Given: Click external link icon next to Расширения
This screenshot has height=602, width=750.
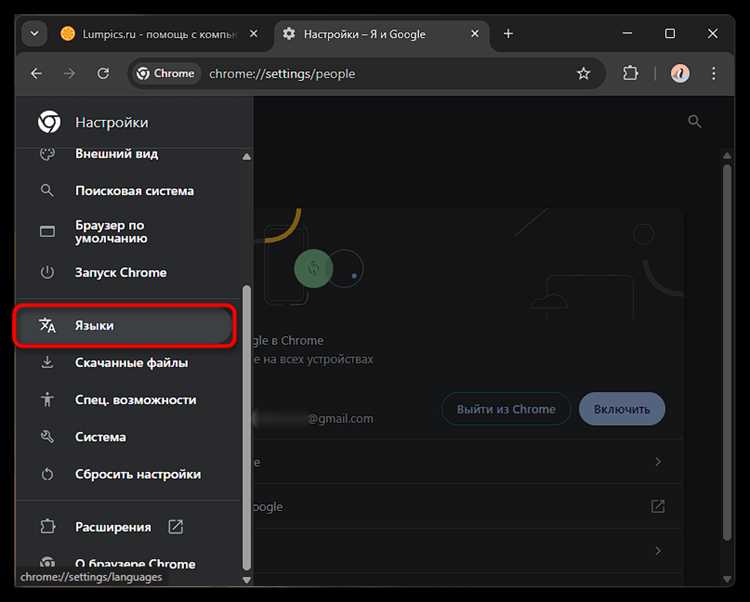Looking at the screenshot, I should pyautogui.click(x=176, y=527).
